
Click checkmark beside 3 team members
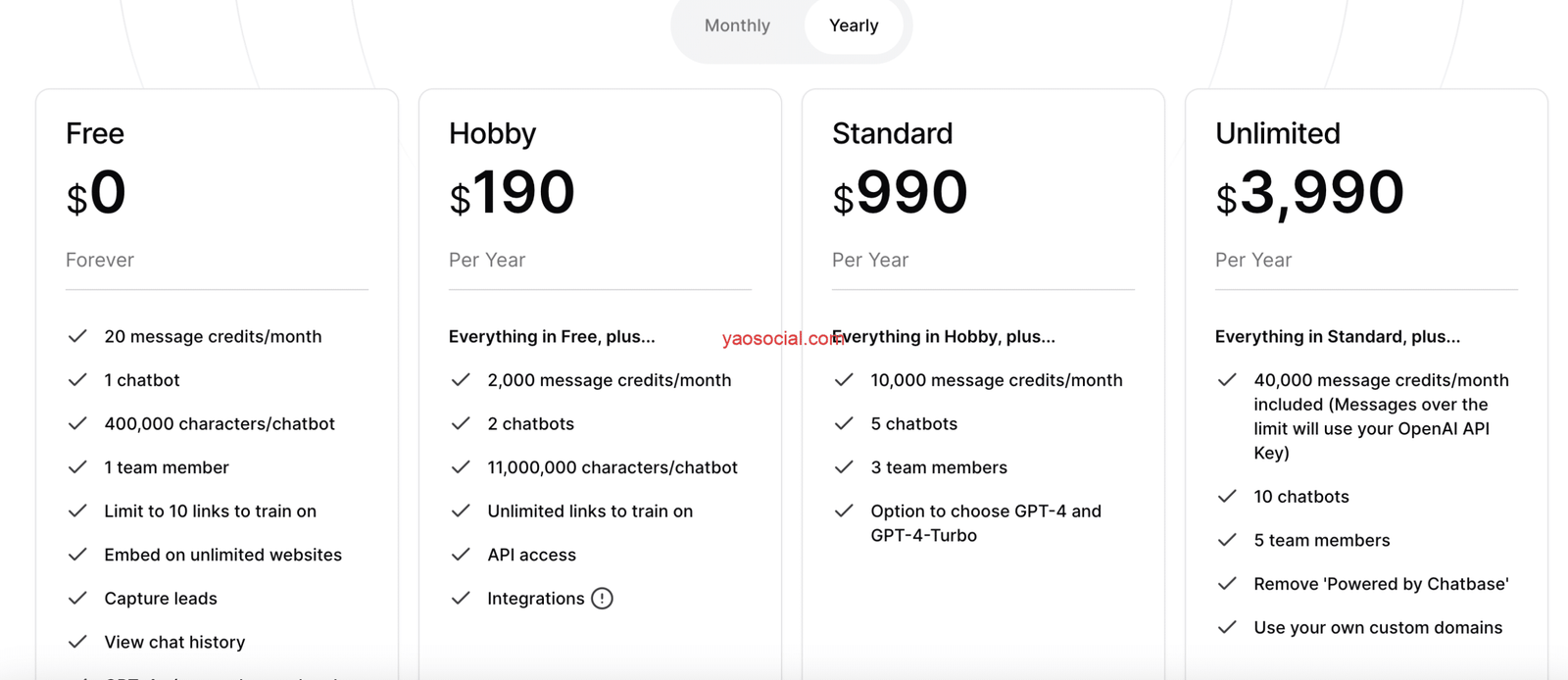[844, 467]
